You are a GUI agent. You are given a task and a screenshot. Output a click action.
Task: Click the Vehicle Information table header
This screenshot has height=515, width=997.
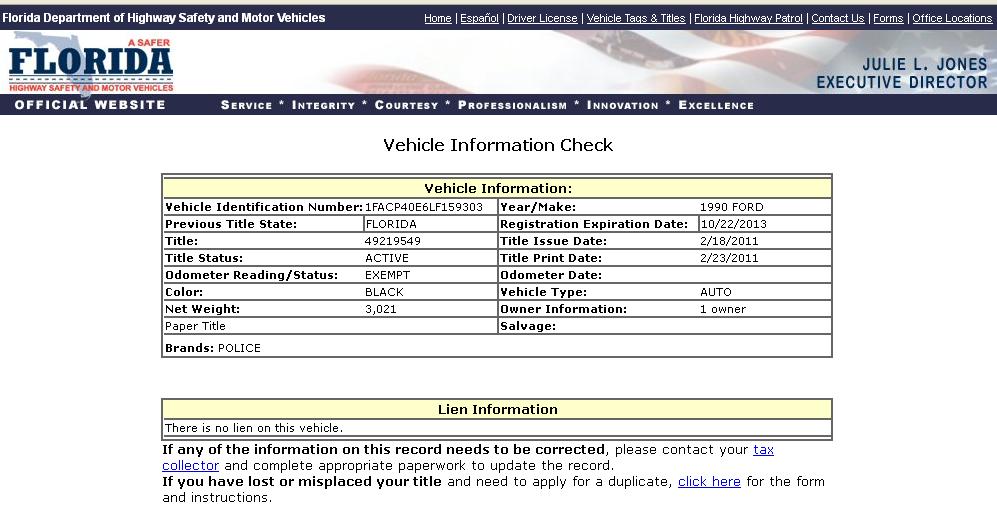[x=497, y=188]
